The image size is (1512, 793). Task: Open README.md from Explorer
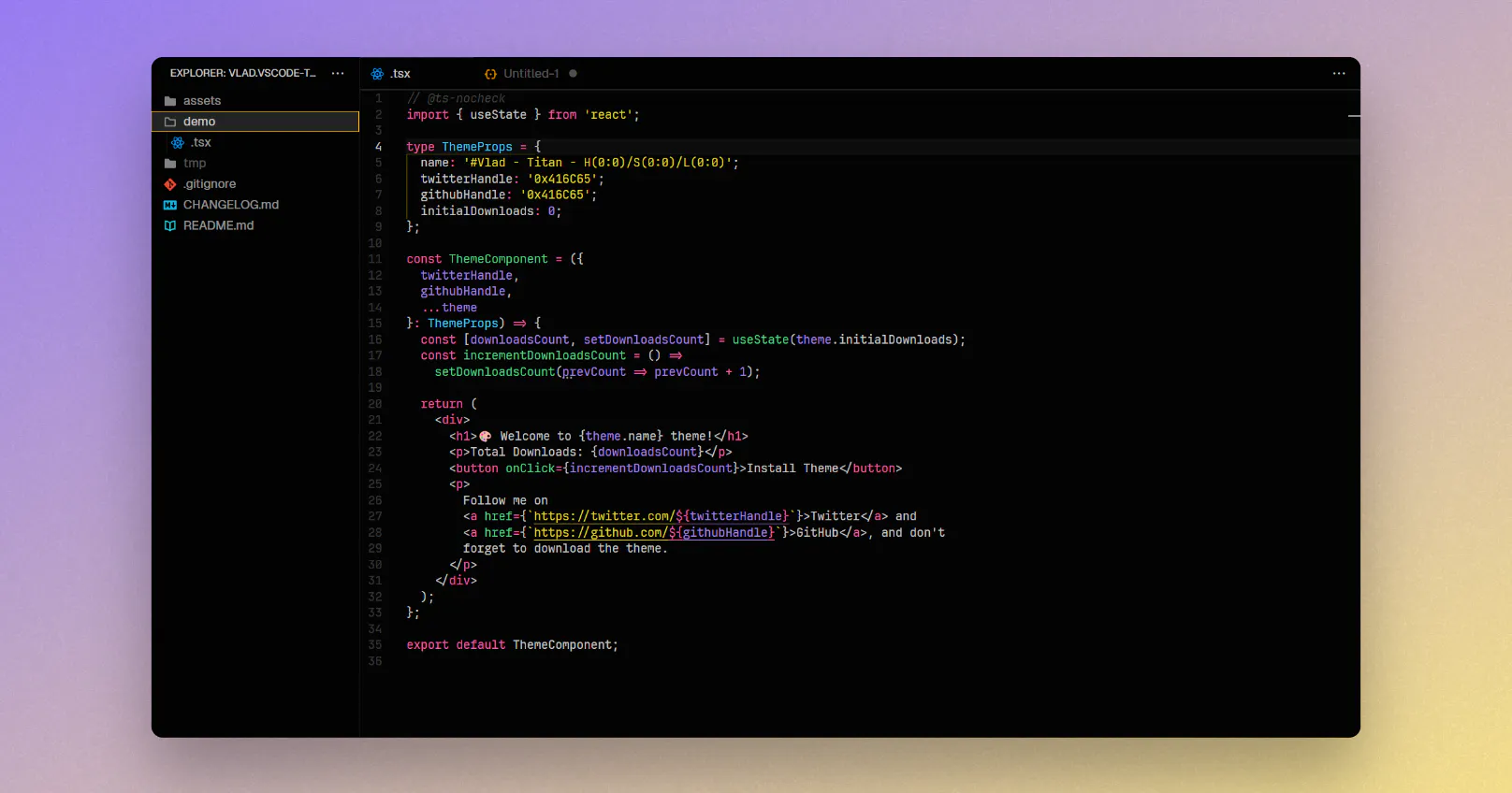pos(255,225)
